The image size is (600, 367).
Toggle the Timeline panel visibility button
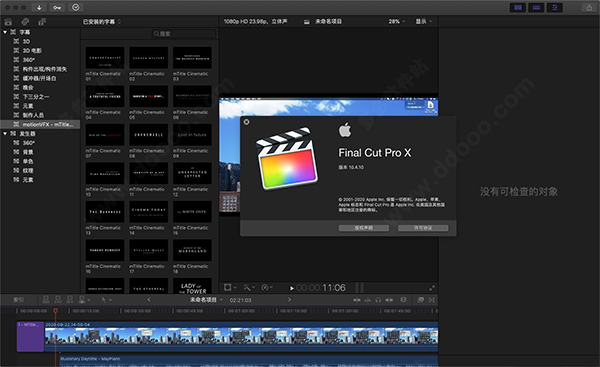click(536, 7)
